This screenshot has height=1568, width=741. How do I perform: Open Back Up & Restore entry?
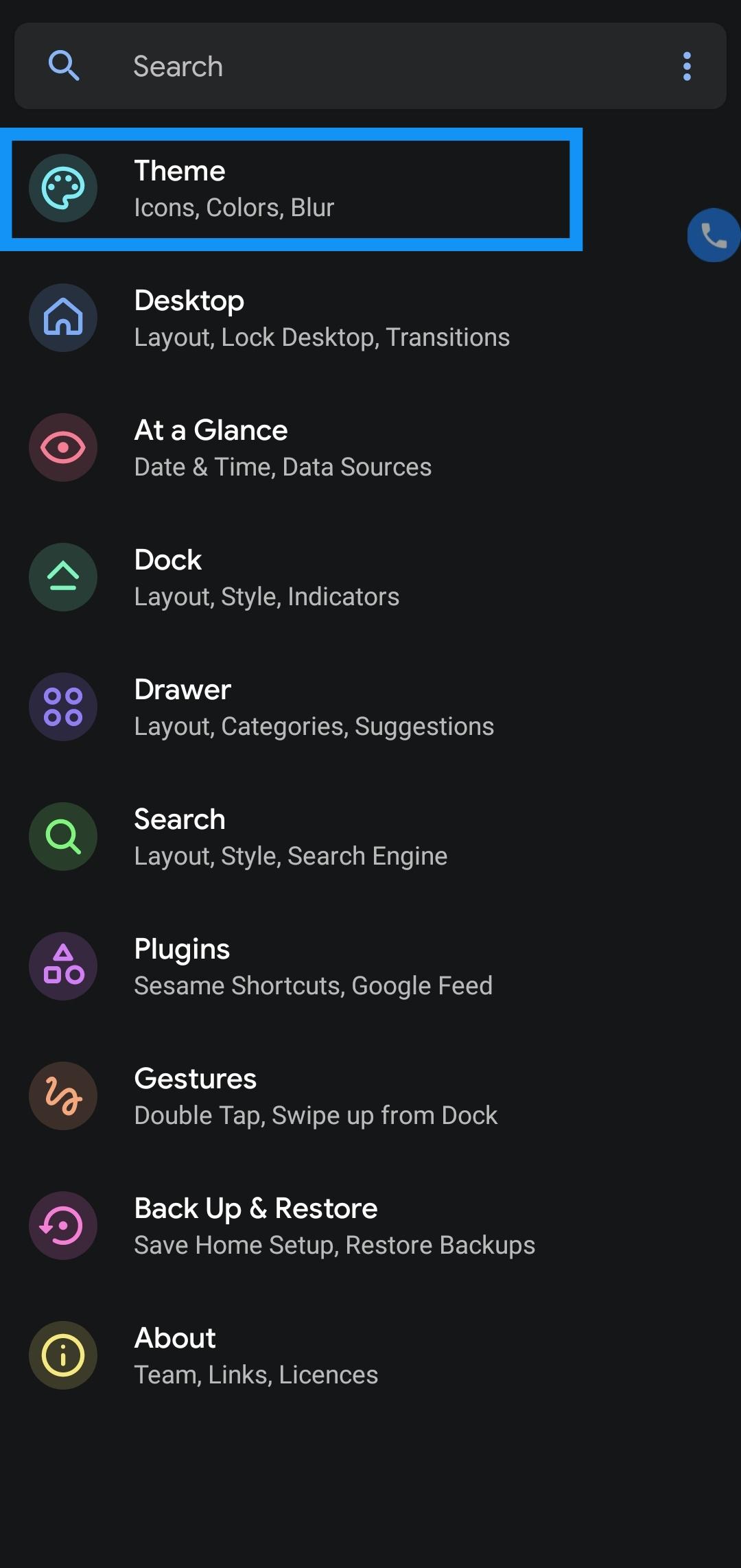(370, 1226)
